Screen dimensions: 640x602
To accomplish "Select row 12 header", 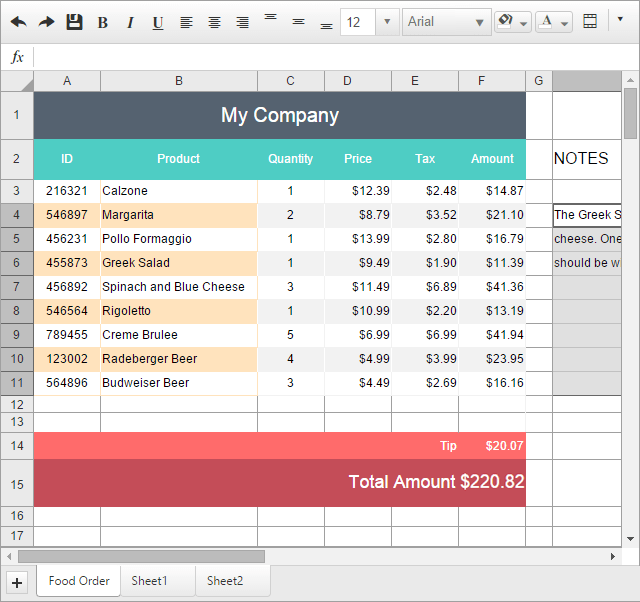I will pos(17,404).
